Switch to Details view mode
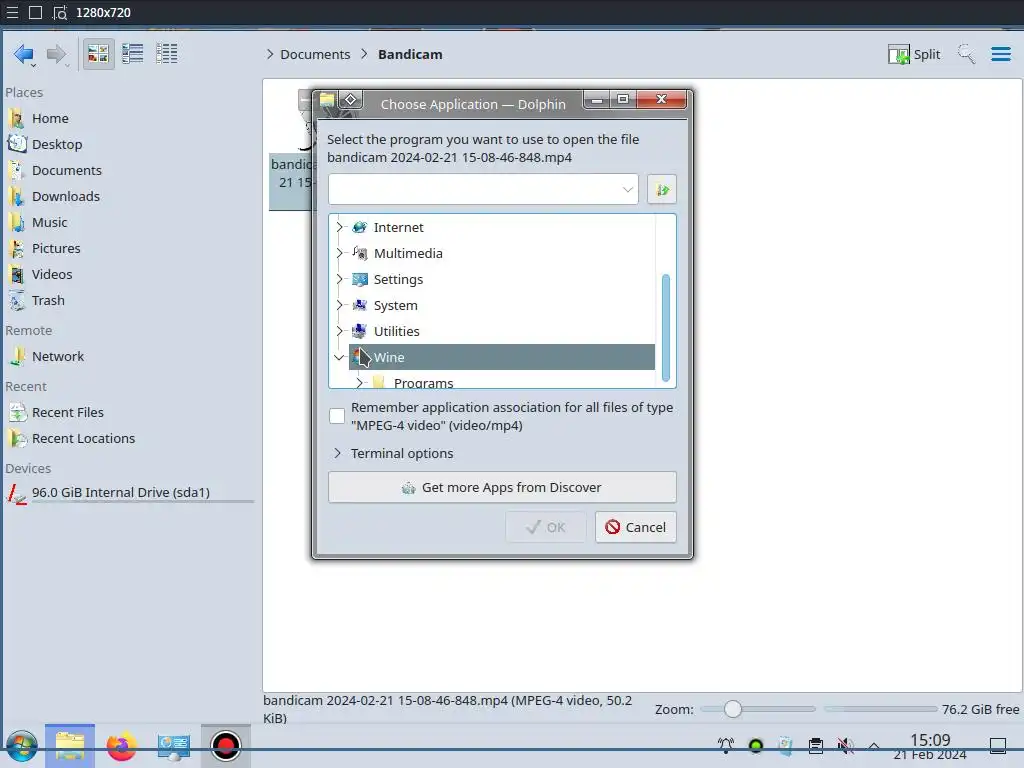This screenshot has height=768, width=1024. click(x=167, y=54)
